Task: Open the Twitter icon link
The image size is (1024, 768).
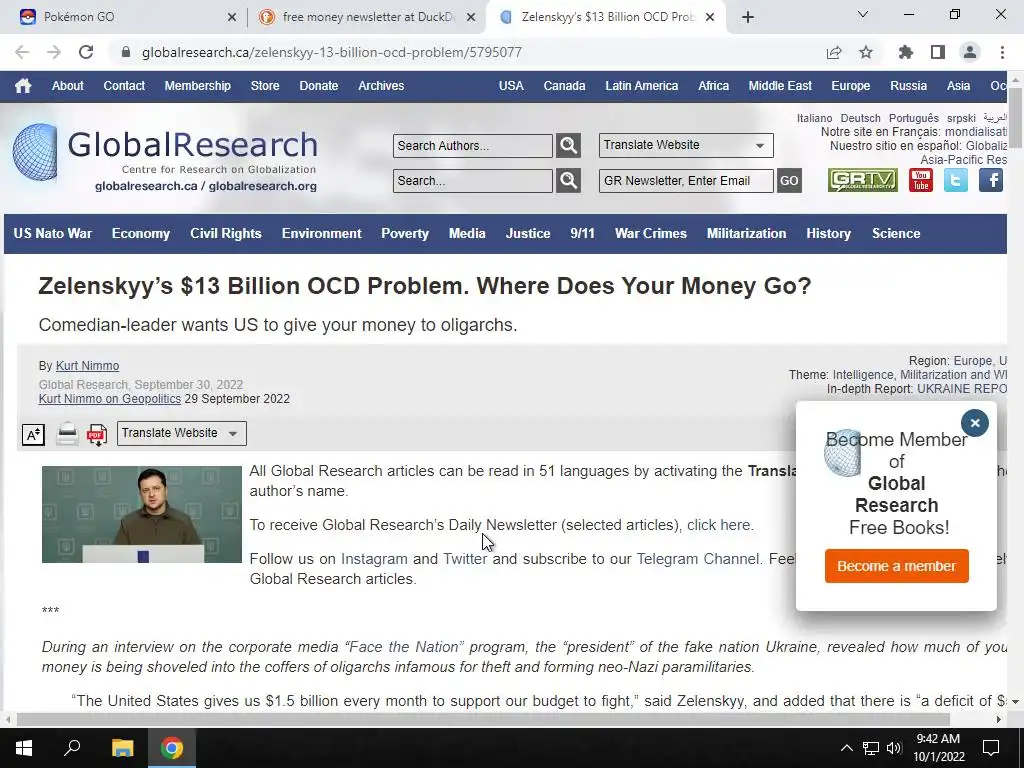Action: click(x=955, y=180)
